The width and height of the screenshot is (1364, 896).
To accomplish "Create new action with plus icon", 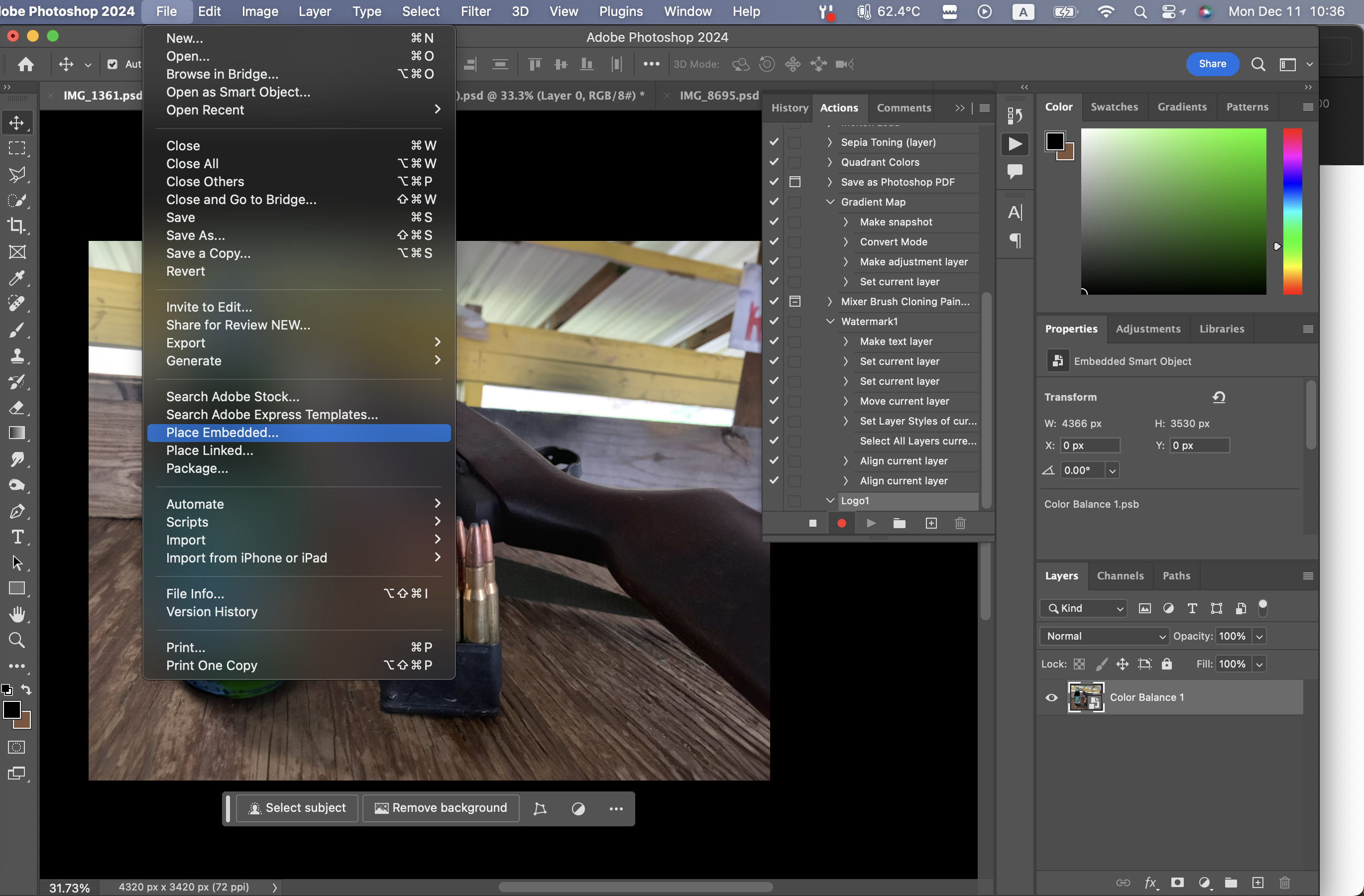I will coord(931,523).
